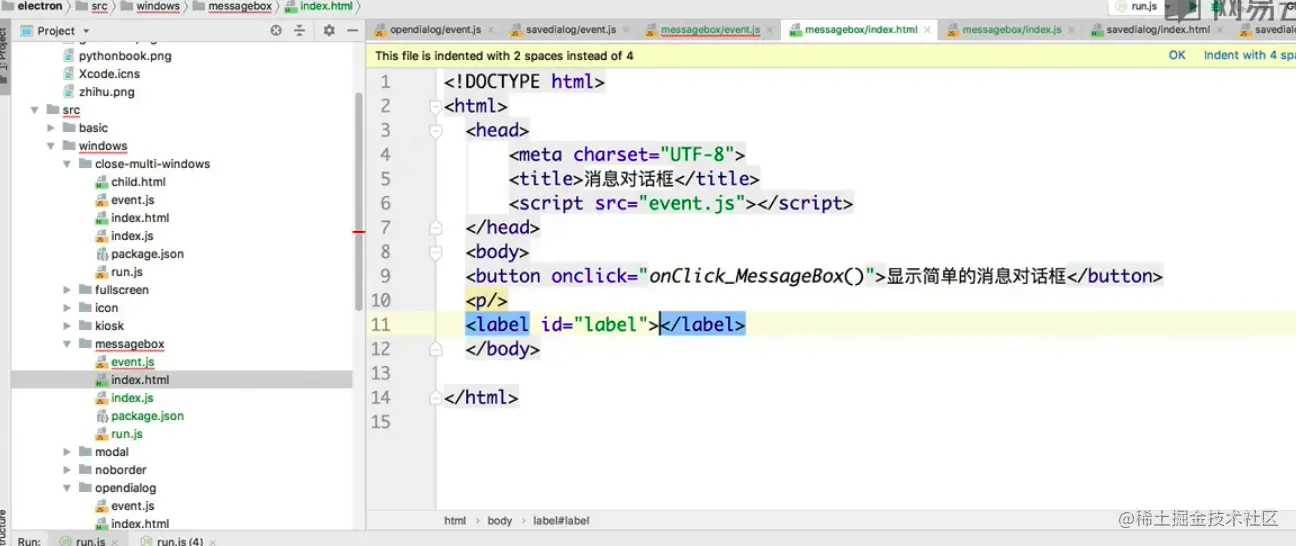Click the index.html breadcrumb in navigation bar
The image size is (1296, 546).
tap(319, 6)
